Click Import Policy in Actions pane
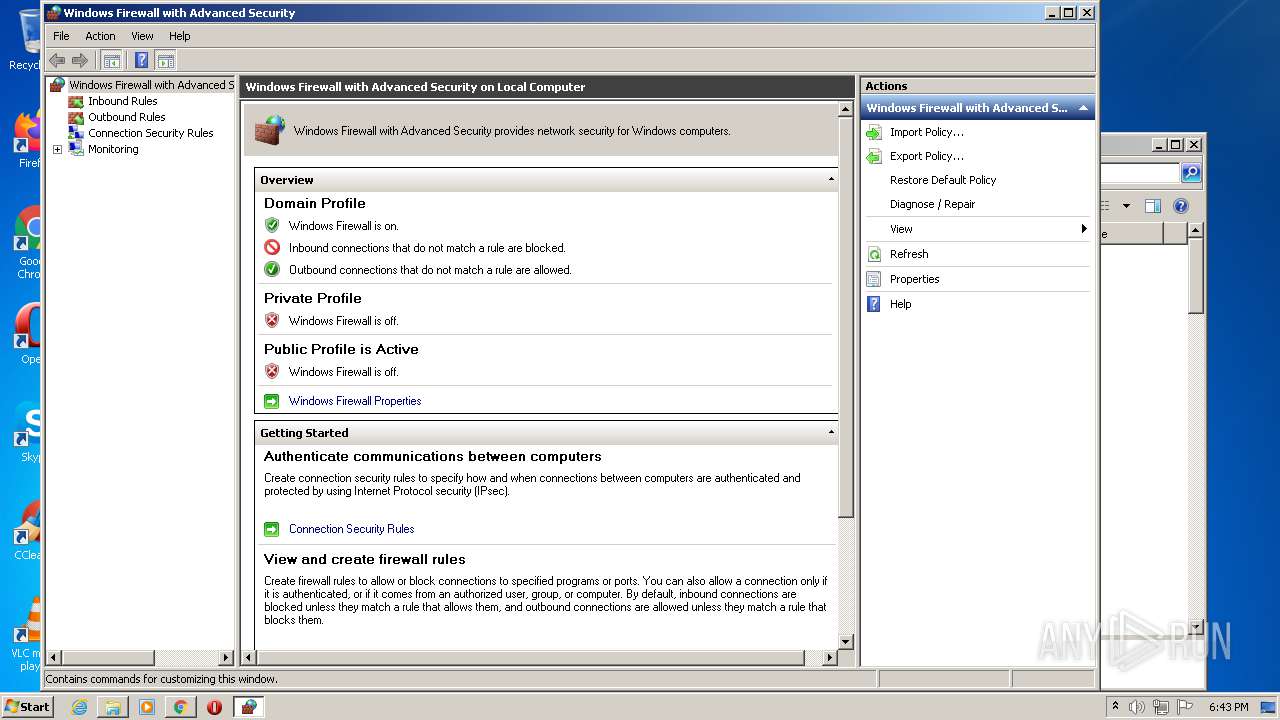 click(927, 132)
